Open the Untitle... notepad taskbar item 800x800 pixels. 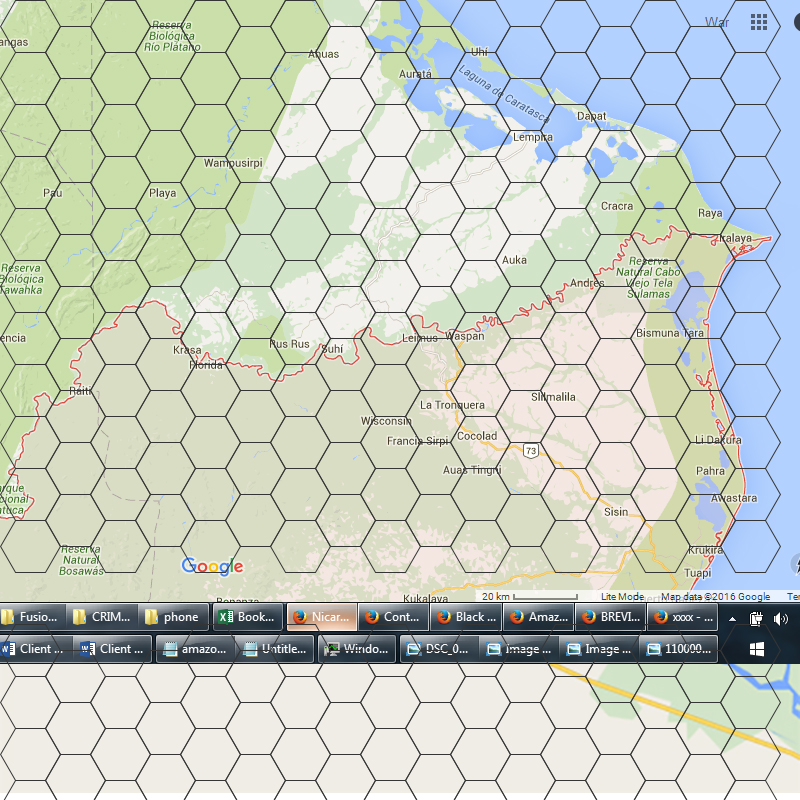(275, 649)
